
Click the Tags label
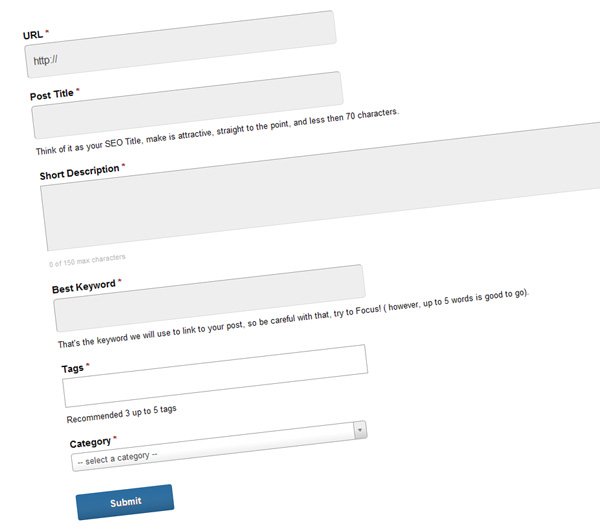72,368
